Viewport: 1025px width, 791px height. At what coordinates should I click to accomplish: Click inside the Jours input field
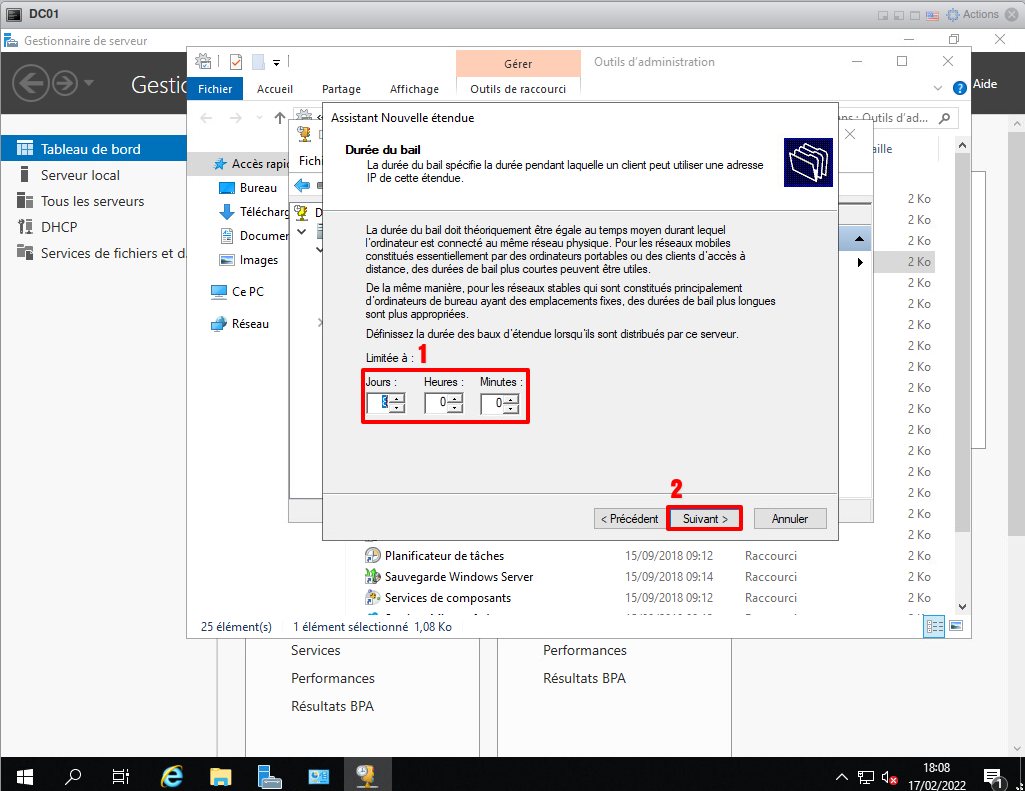(x=378, y=403)
